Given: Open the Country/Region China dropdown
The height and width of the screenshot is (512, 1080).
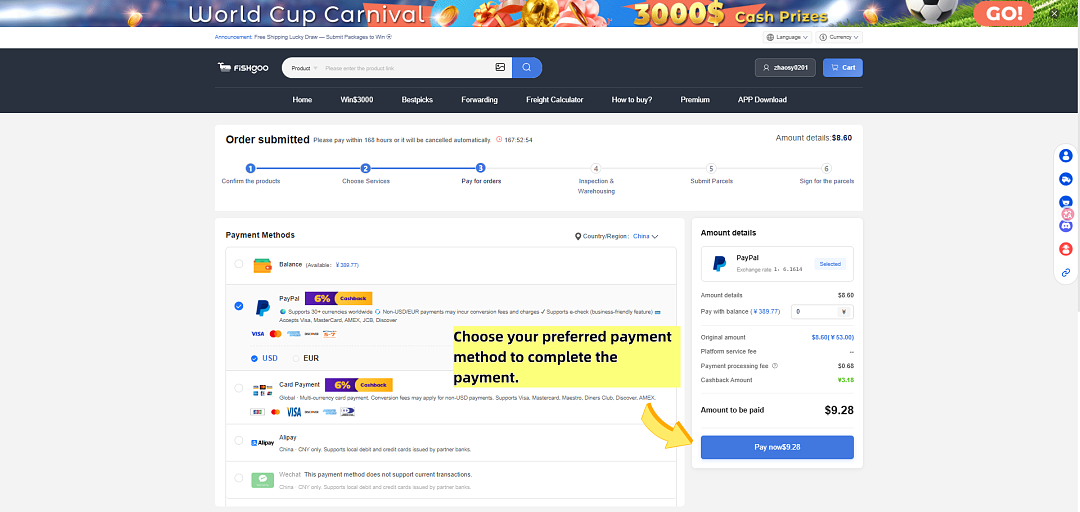Looking at the screenshot, I should [645, 236].
